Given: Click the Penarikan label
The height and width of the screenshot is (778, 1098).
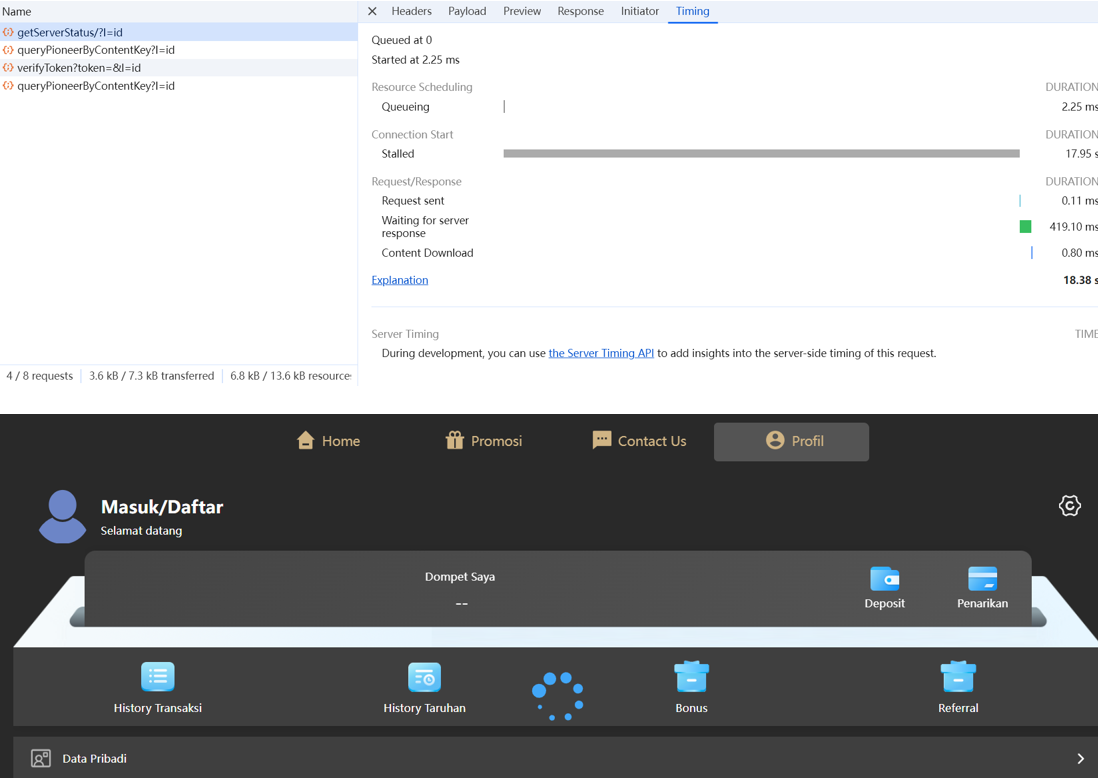Looking at the screenshot, I should click(x=982, y=604).
